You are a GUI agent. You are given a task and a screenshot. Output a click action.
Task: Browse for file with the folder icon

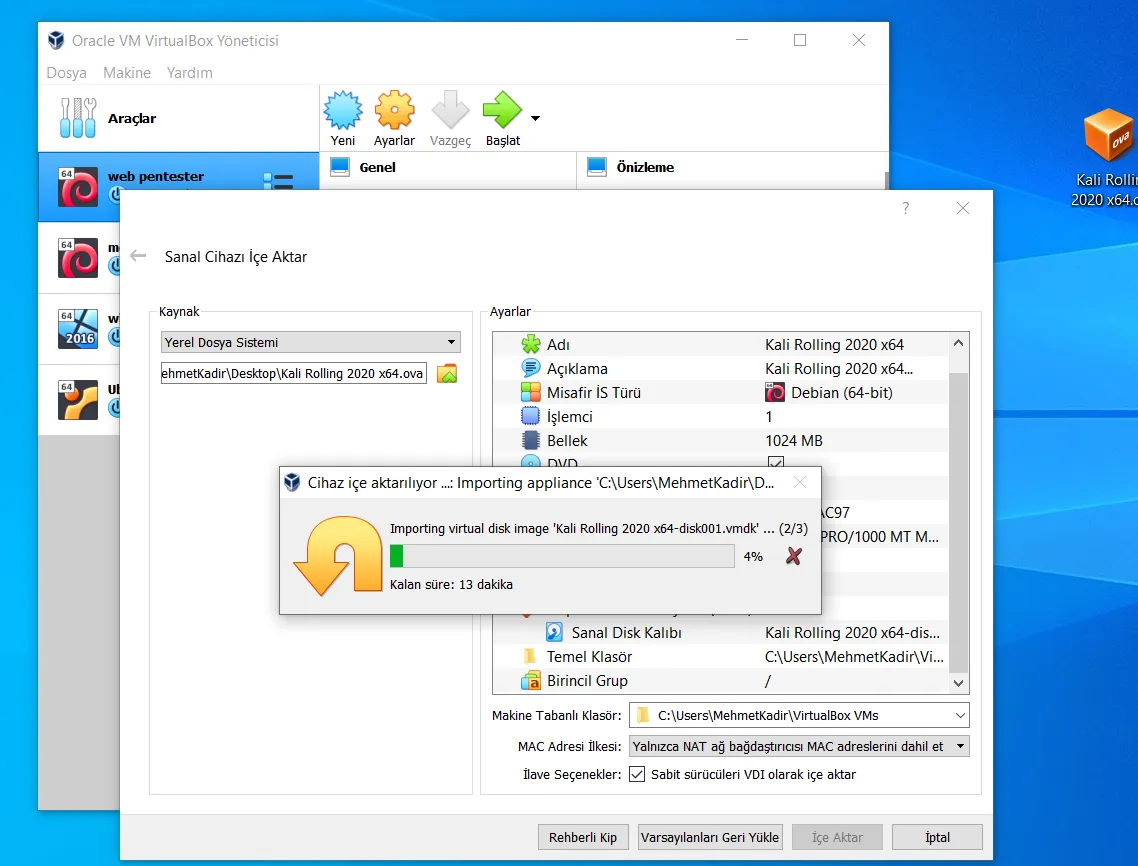(x=447, y=374)
